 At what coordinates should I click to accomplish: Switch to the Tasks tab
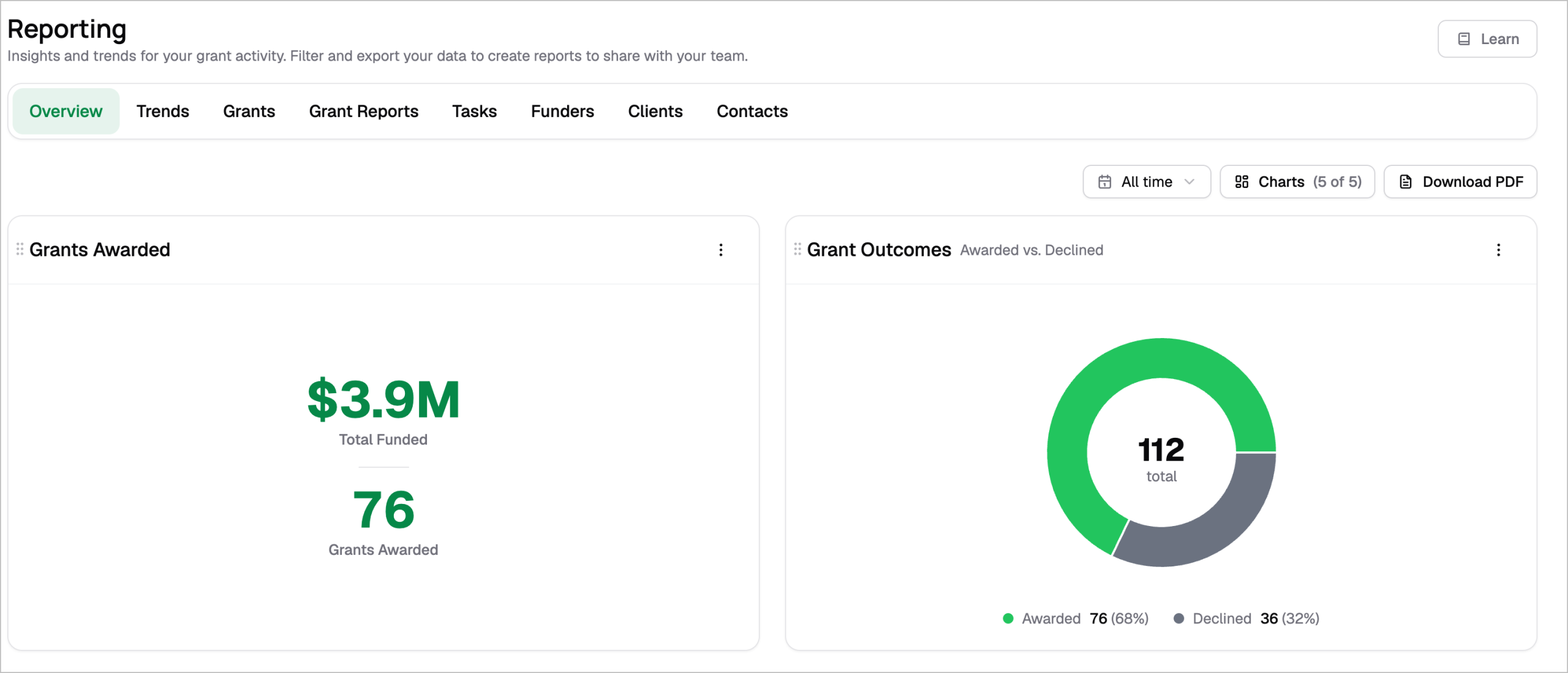click(475, 111)
